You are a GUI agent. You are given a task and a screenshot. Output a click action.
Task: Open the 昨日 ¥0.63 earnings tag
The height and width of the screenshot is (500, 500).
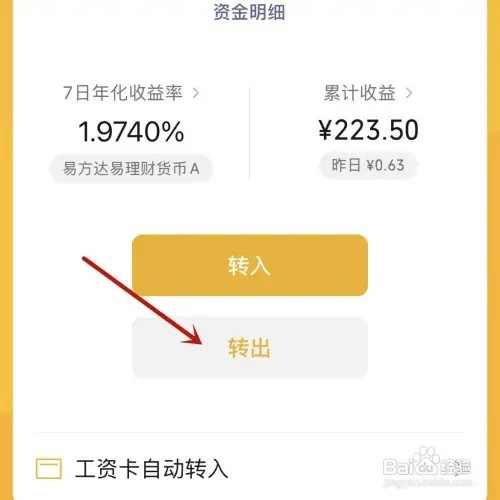pos(368,165)
